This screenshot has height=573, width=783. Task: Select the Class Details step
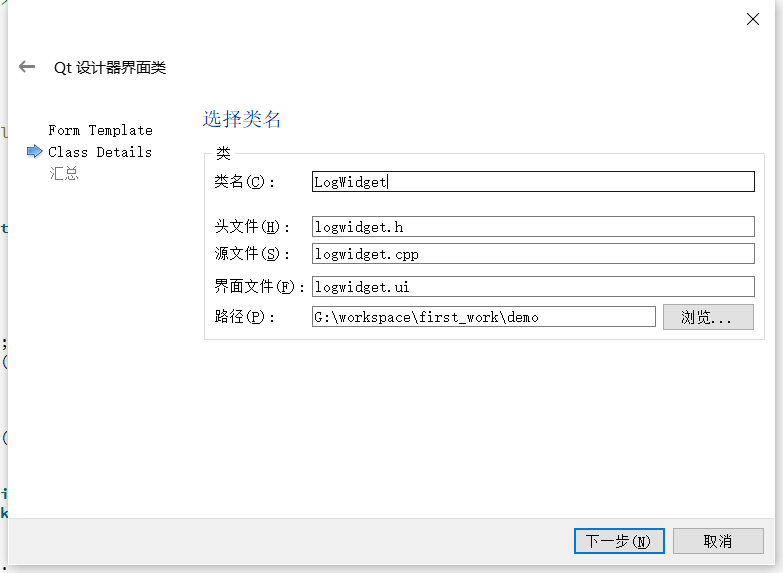[x=100, y=152]
